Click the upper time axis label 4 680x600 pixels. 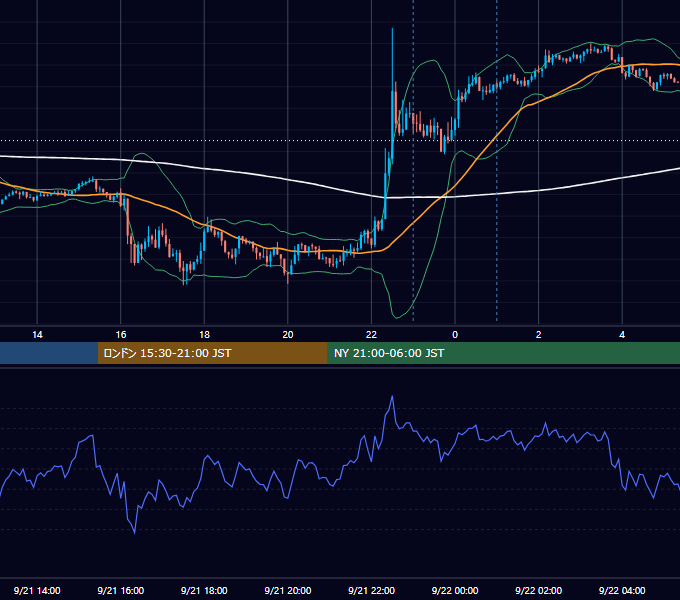pos(622,335)
